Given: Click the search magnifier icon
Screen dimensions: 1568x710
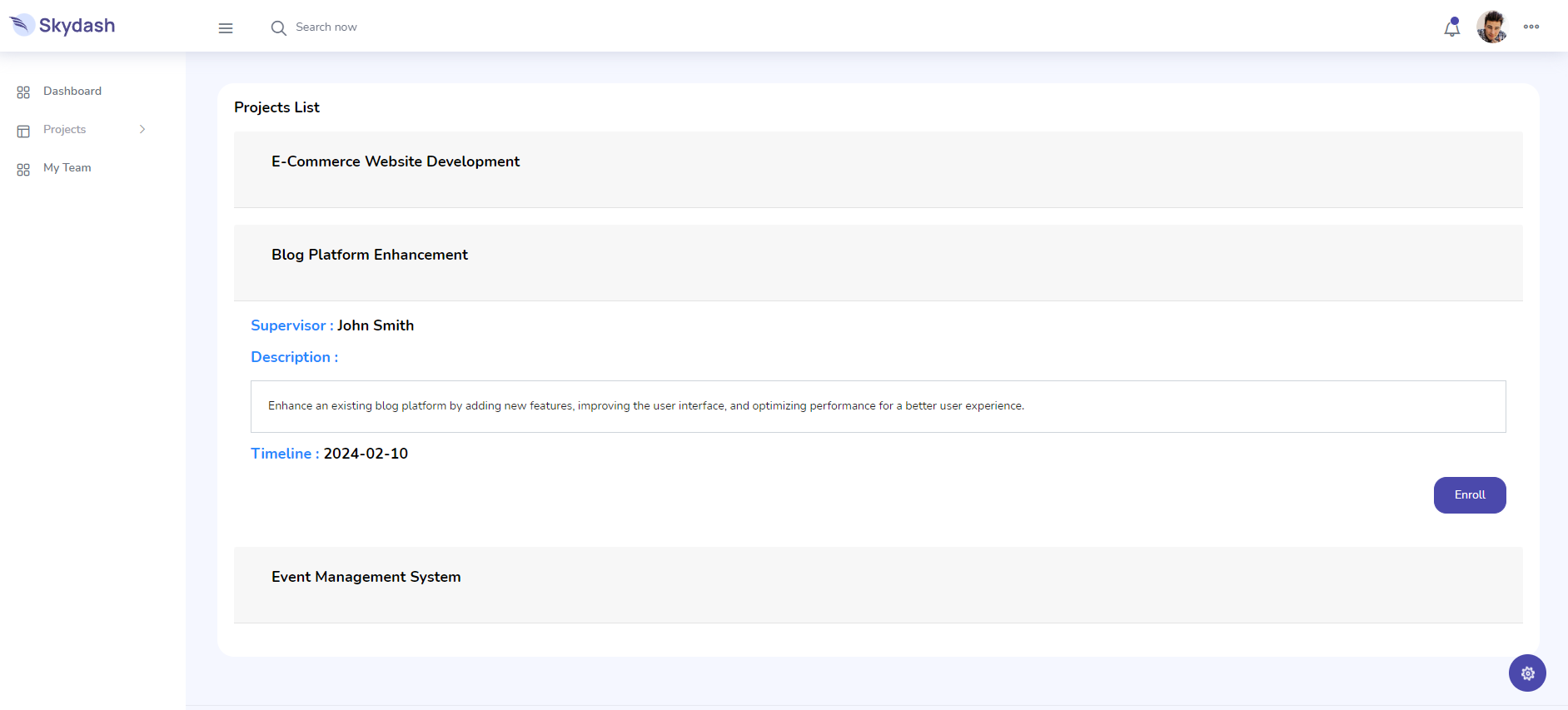Looking at the screenshot, I should pyautogui.click(x=278, y=28).
